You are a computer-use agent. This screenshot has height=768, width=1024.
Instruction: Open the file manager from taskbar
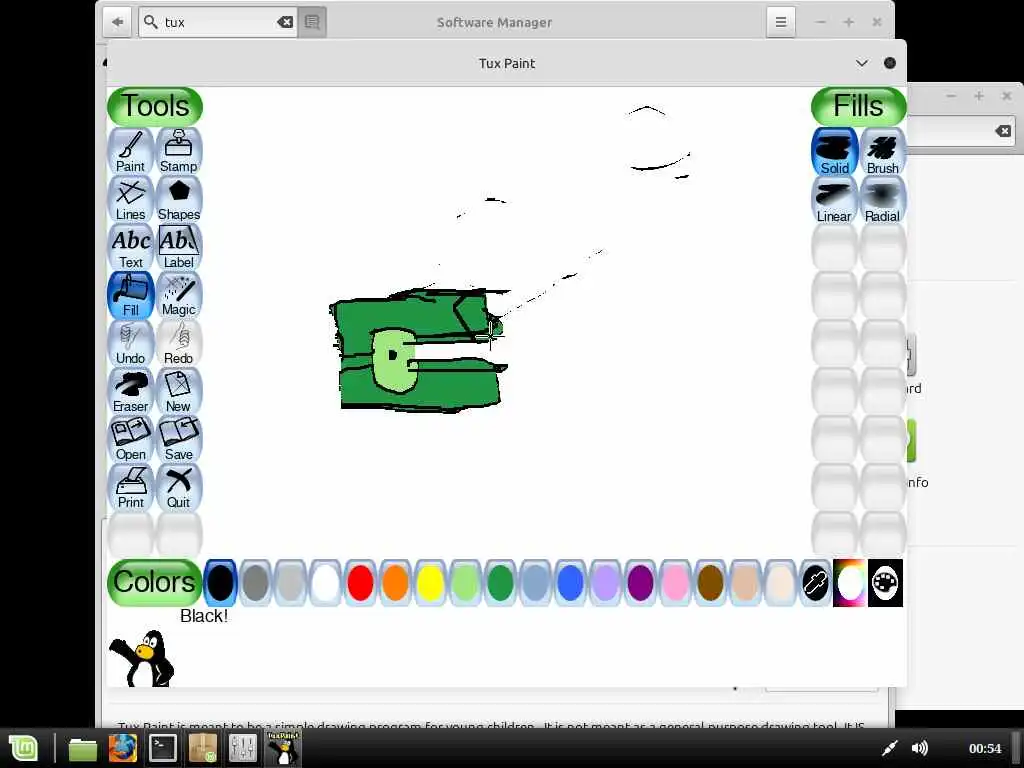pos(83,749)
